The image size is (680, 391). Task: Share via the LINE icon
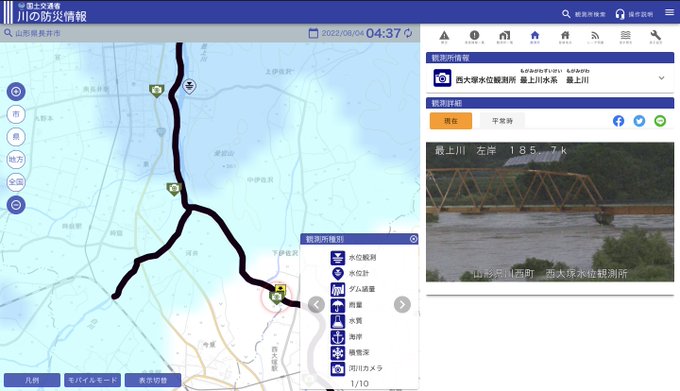pyautogui.click(x=660, y=121)
